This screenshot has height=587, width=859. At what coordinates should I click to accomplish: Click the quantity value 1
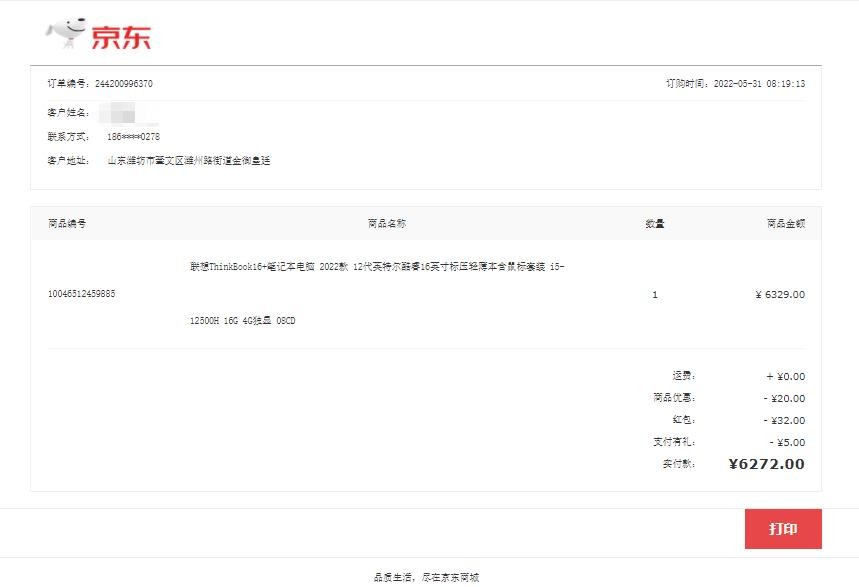(655, 294)
